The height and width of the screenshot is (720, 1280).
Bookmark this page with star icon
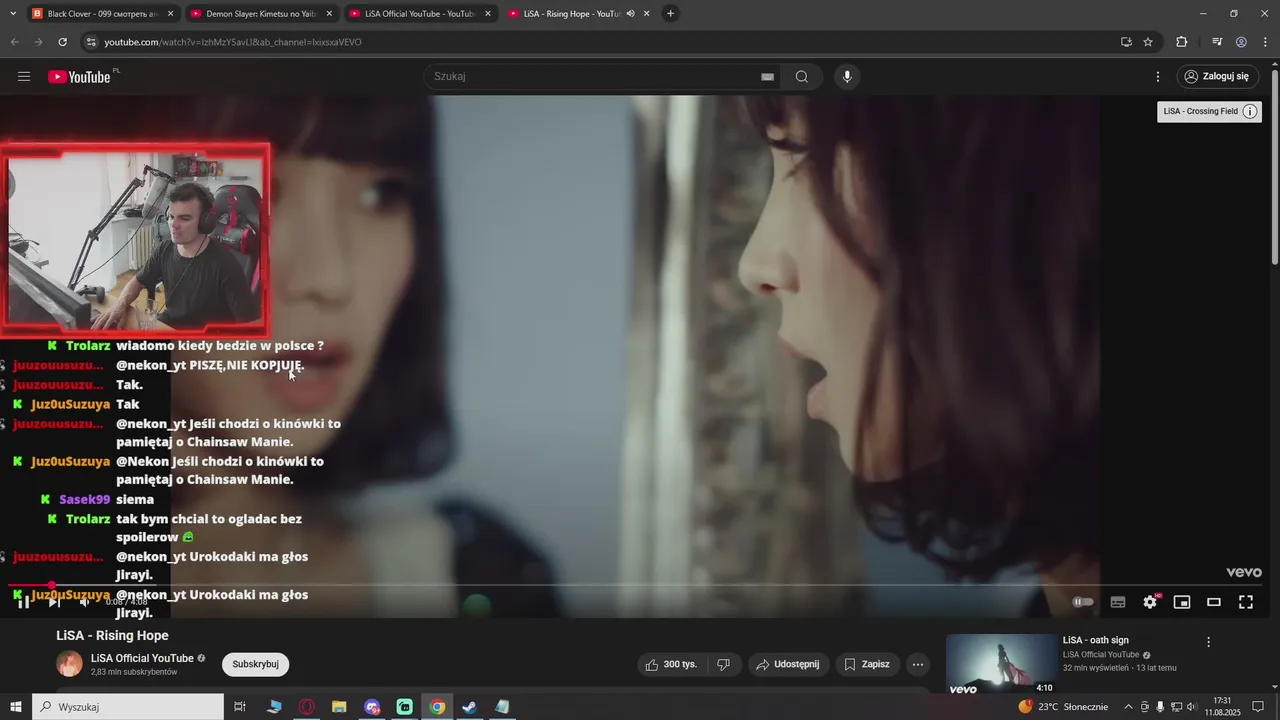point(1148,42)
